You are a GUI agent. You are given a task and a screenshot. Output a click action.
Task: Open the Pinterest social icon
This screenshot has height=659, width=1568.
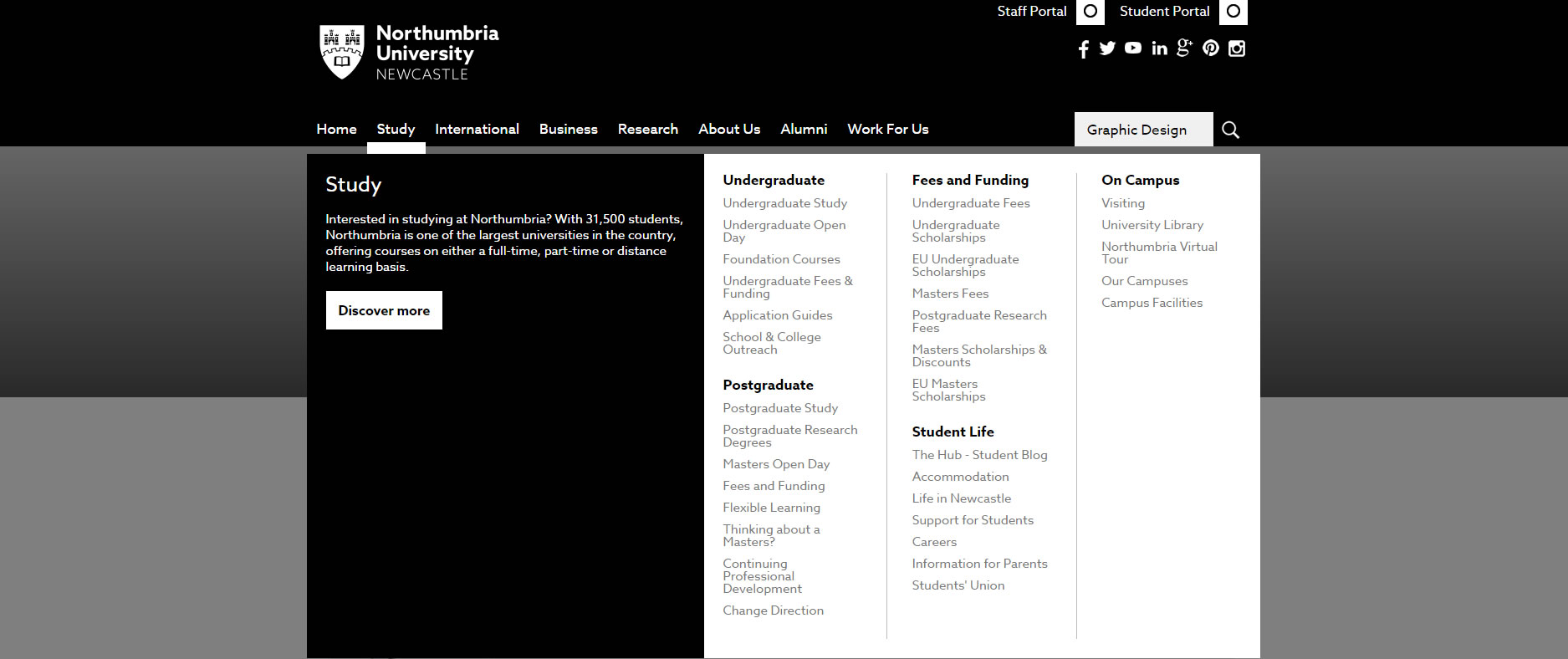click(x=1211, y=49)
